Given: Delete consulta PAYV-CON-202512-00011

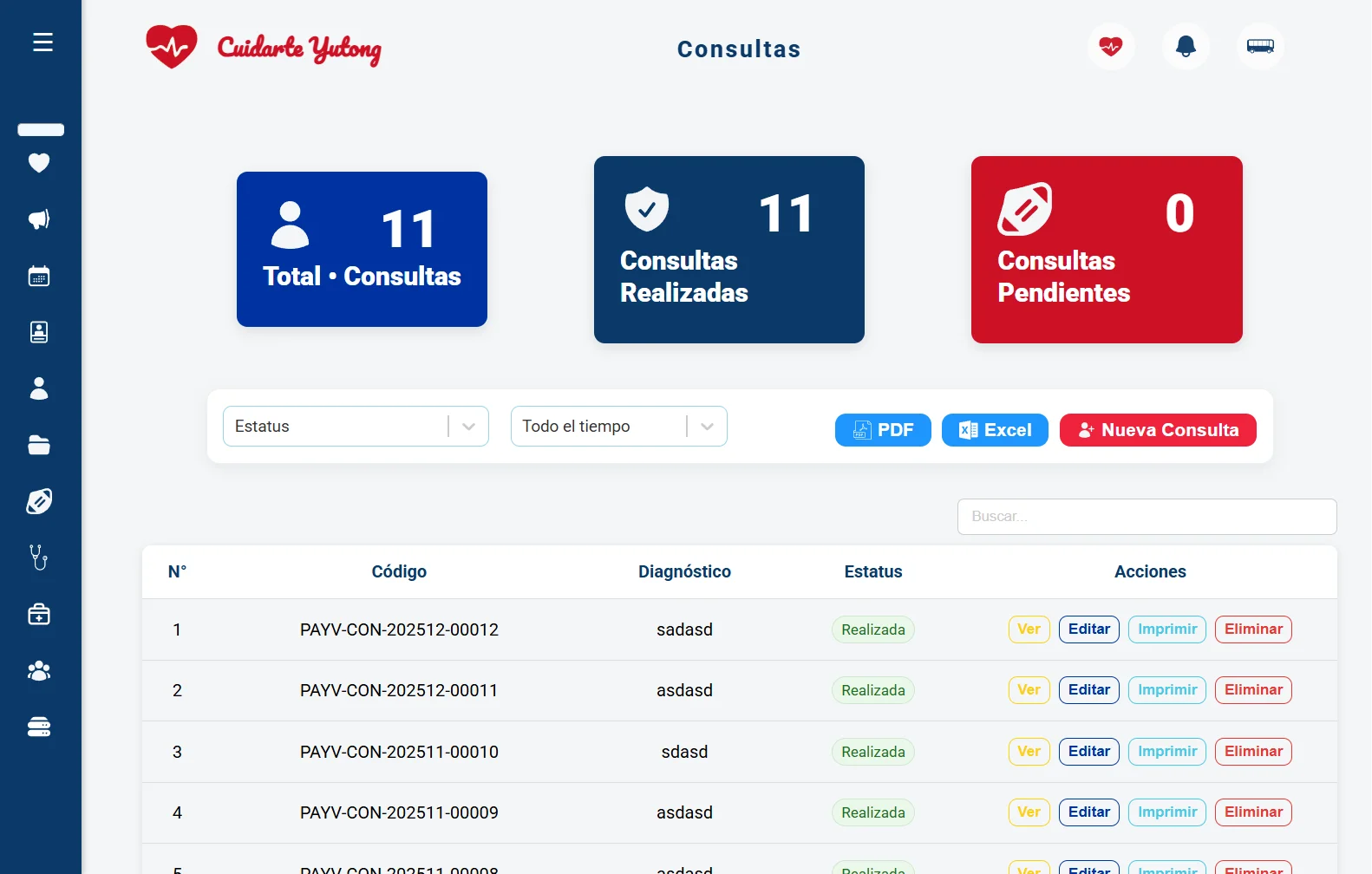Looking at the screenshot, I should 1253,690.
